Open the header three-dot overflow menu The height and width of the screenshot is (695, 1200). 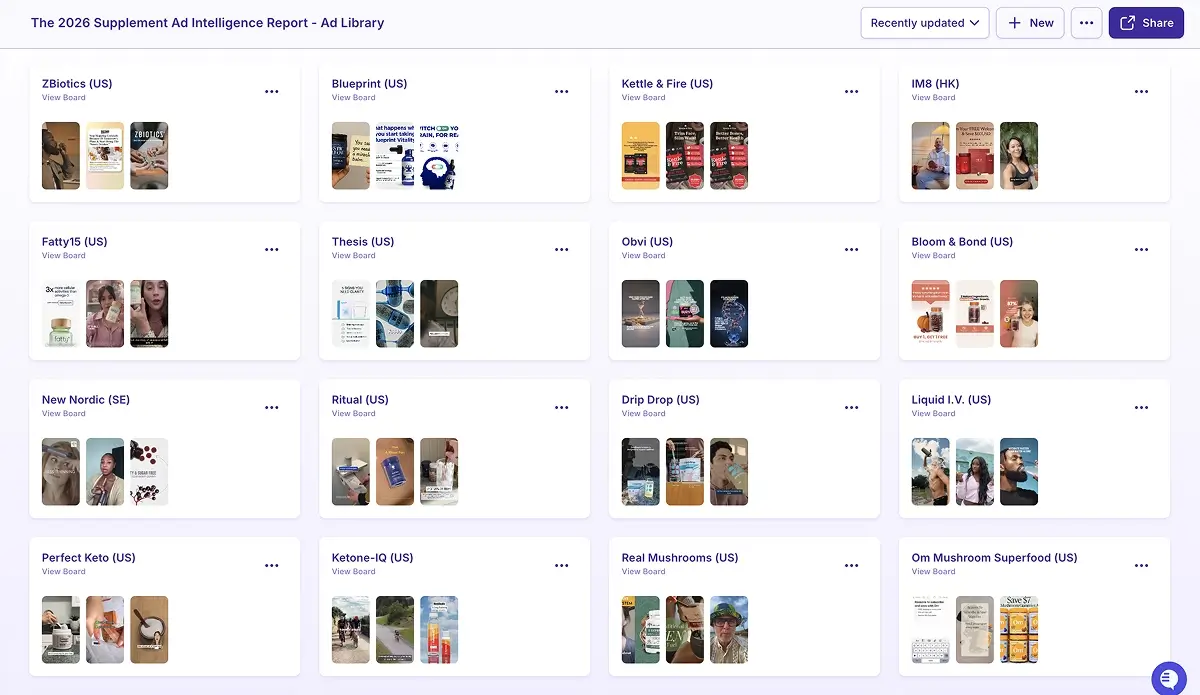point(1087,23)
